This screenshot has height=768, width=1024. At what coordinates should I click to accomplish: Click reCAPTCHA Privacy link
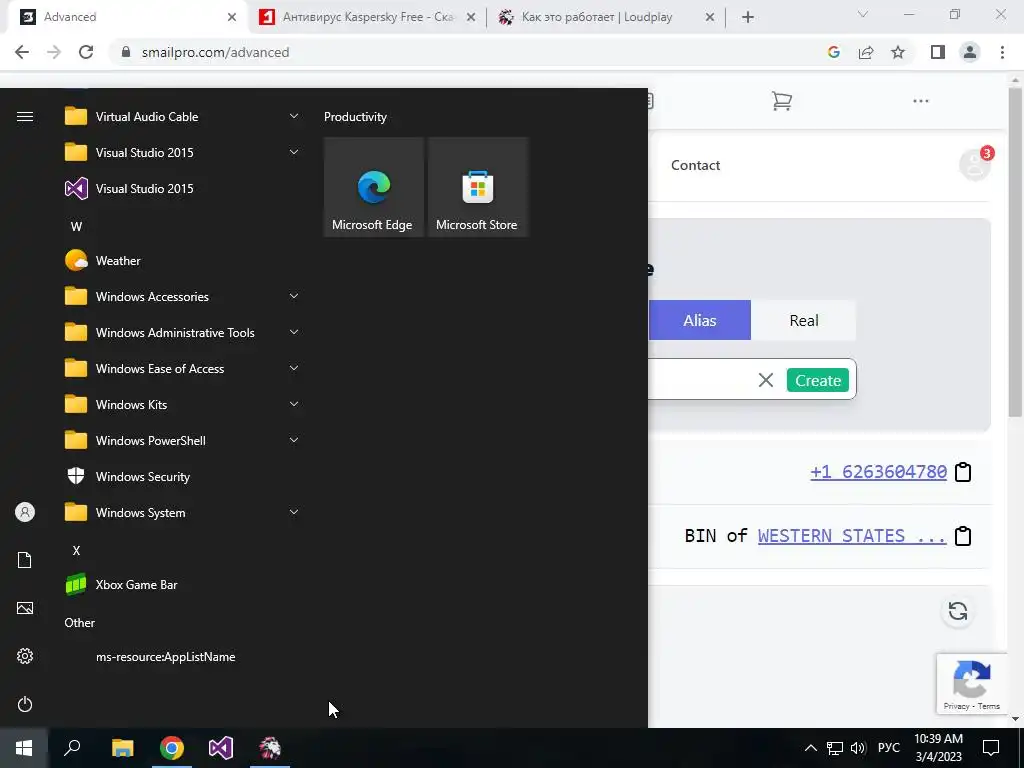click(956, 706)
